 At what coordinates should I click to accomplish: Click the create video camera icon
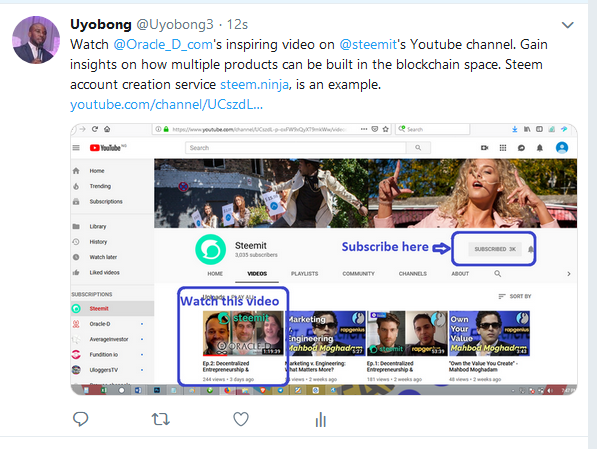click(484, 148)
